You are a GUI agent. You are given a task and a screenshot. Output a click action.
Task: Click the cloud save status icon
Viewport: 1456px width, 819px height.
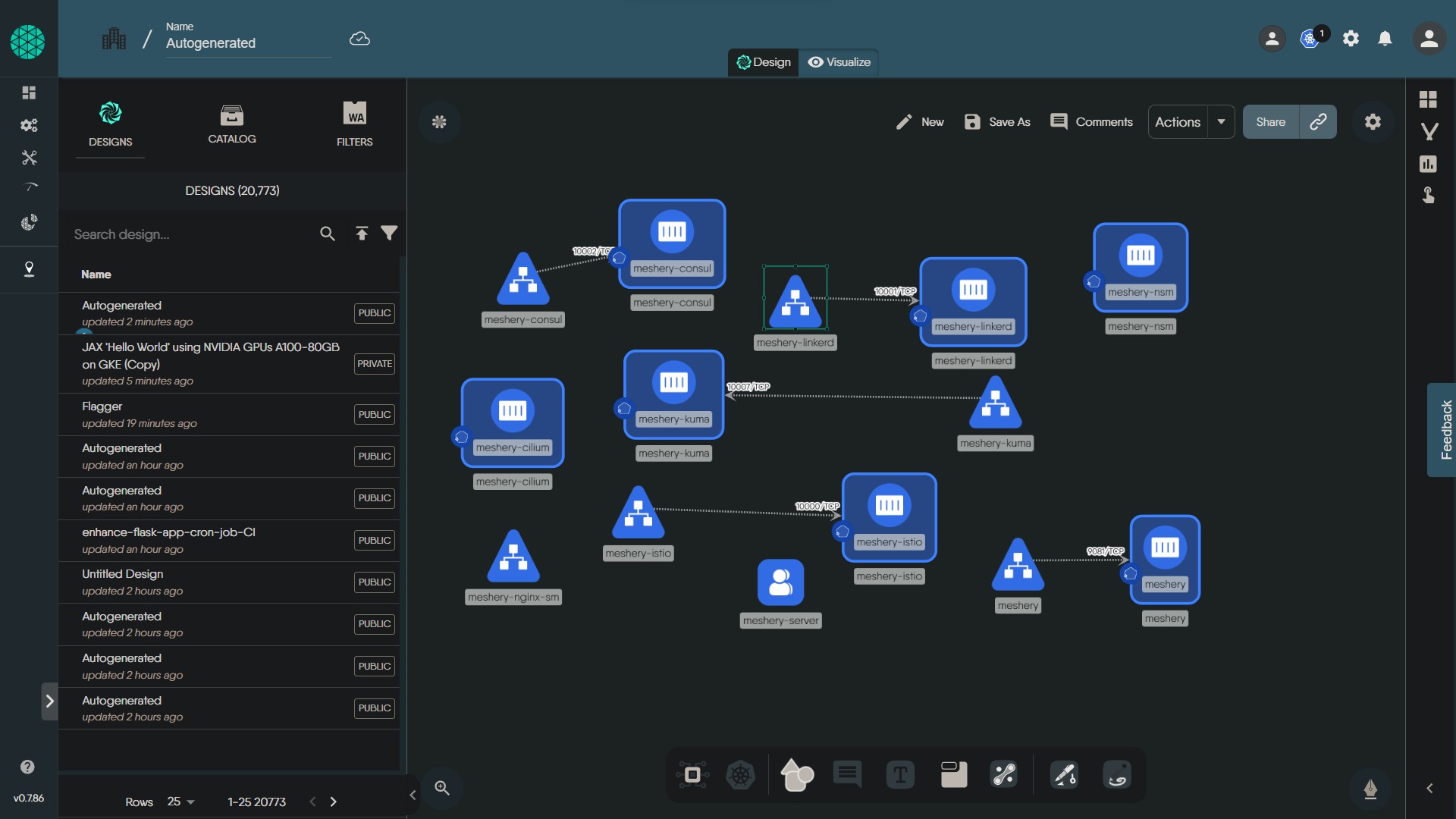click(359, 39)
